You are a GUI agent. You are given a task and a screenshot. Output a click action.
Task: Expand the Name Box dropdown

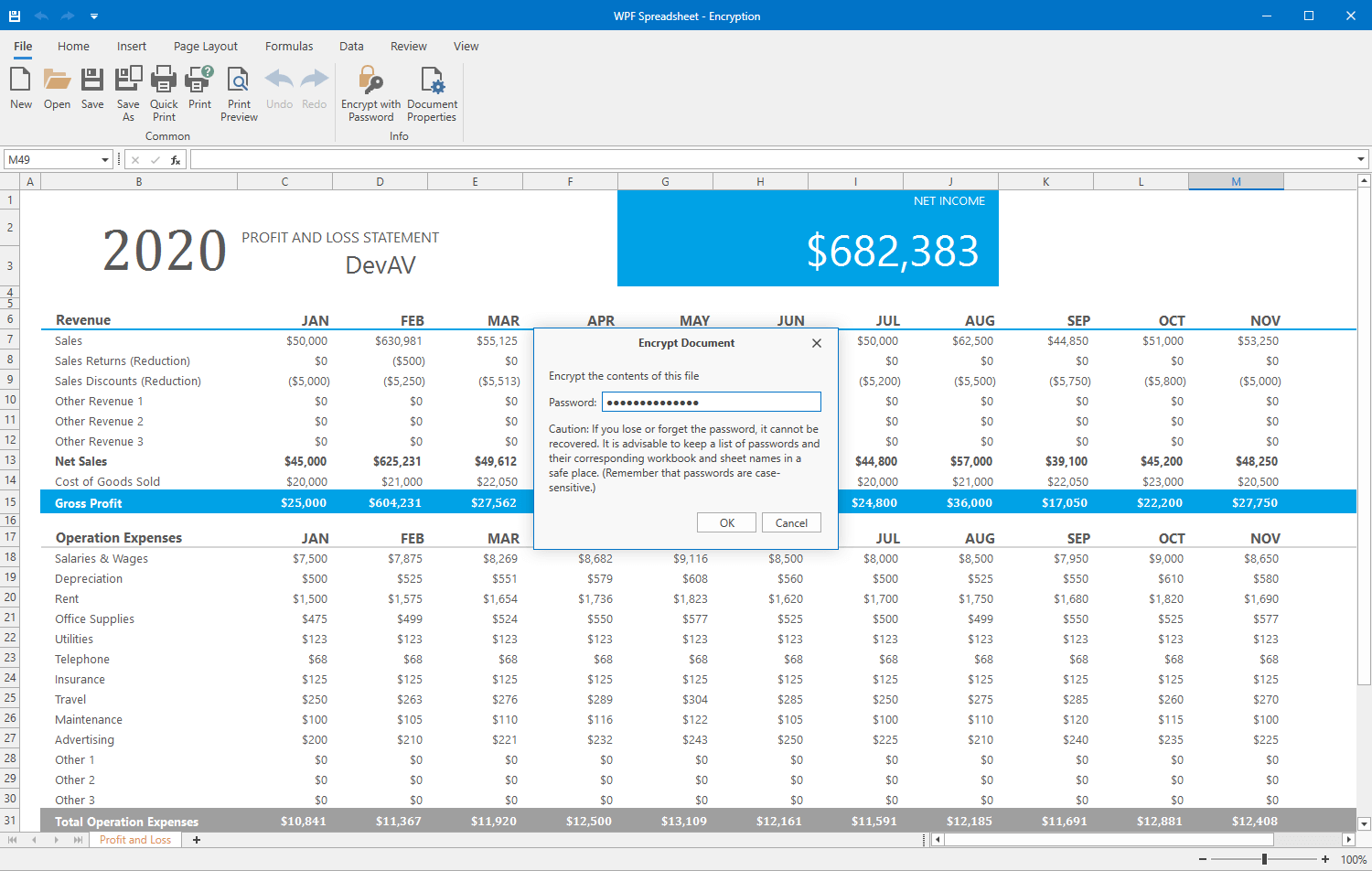click(105, 160)
